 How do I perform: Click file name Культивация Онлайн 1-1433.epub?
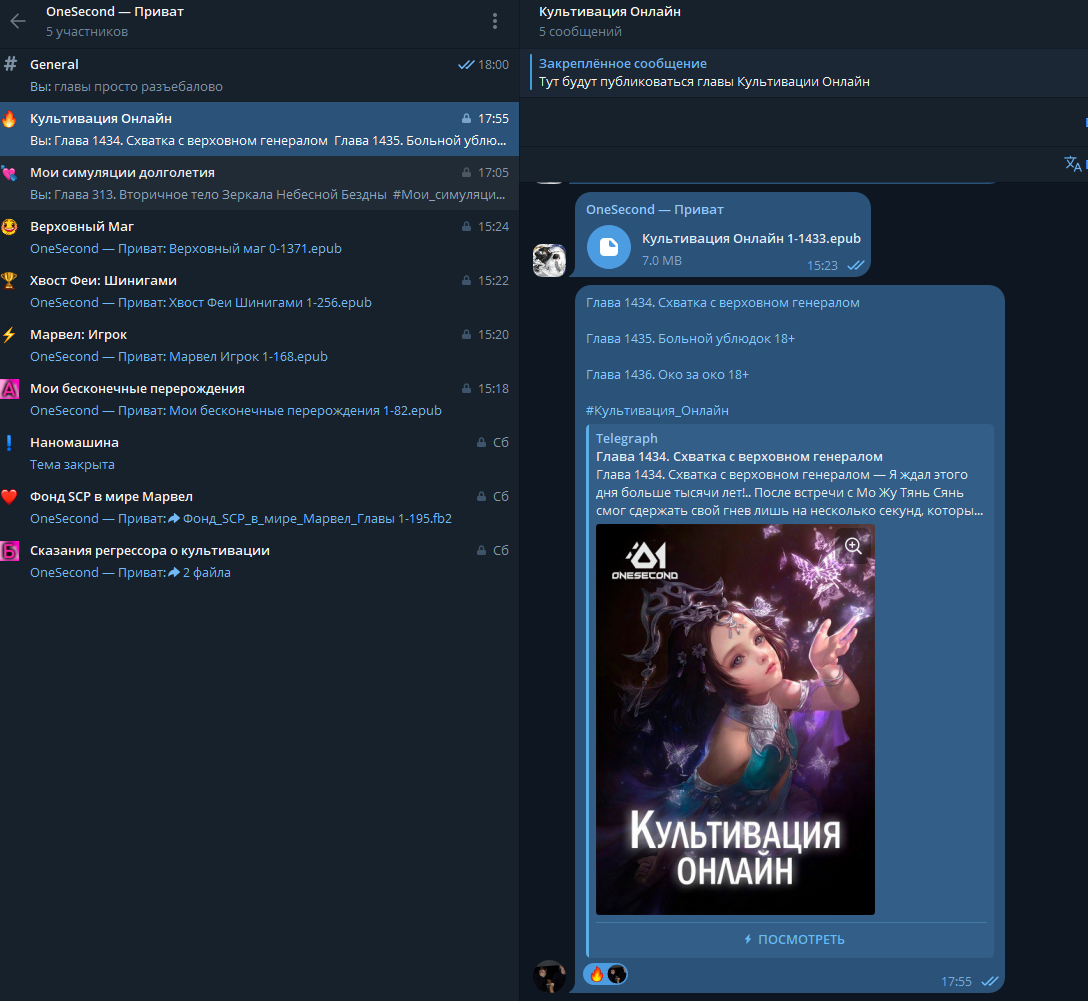[751, 239]
